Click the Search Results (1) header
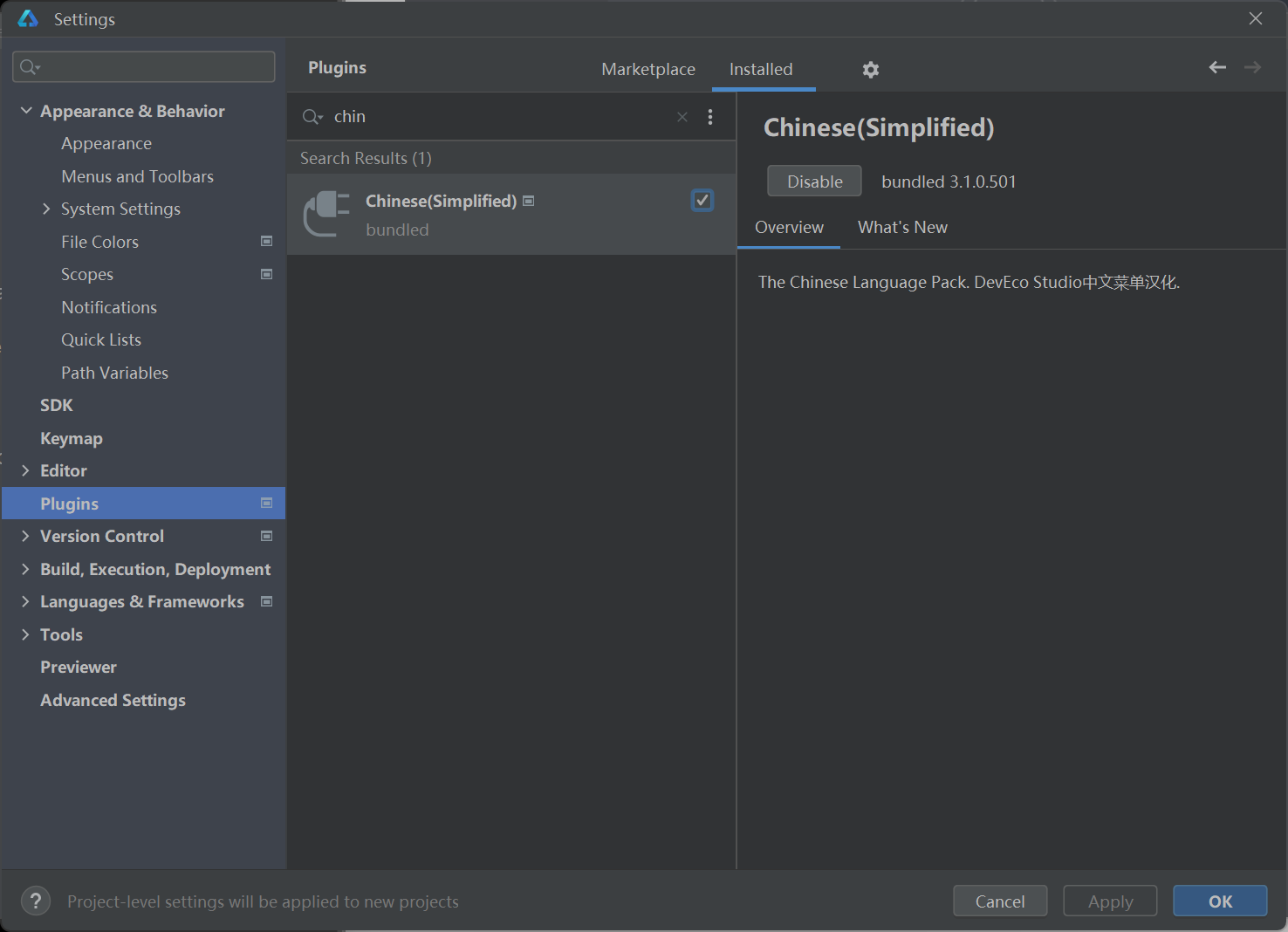The height and width of the screenshot is (932, 1288). 366,158
